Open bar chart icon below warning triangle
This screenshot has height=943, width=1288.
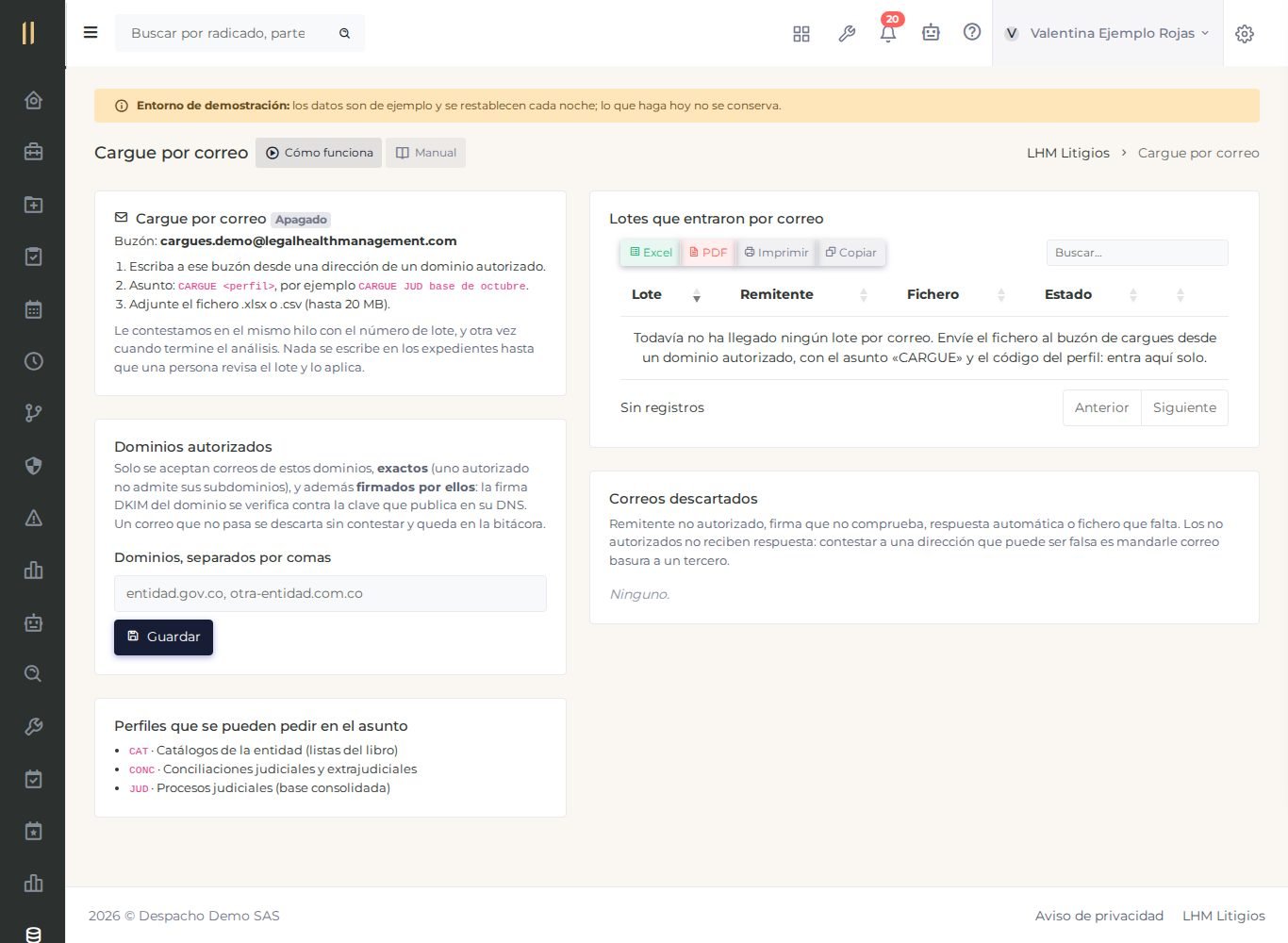33,571
